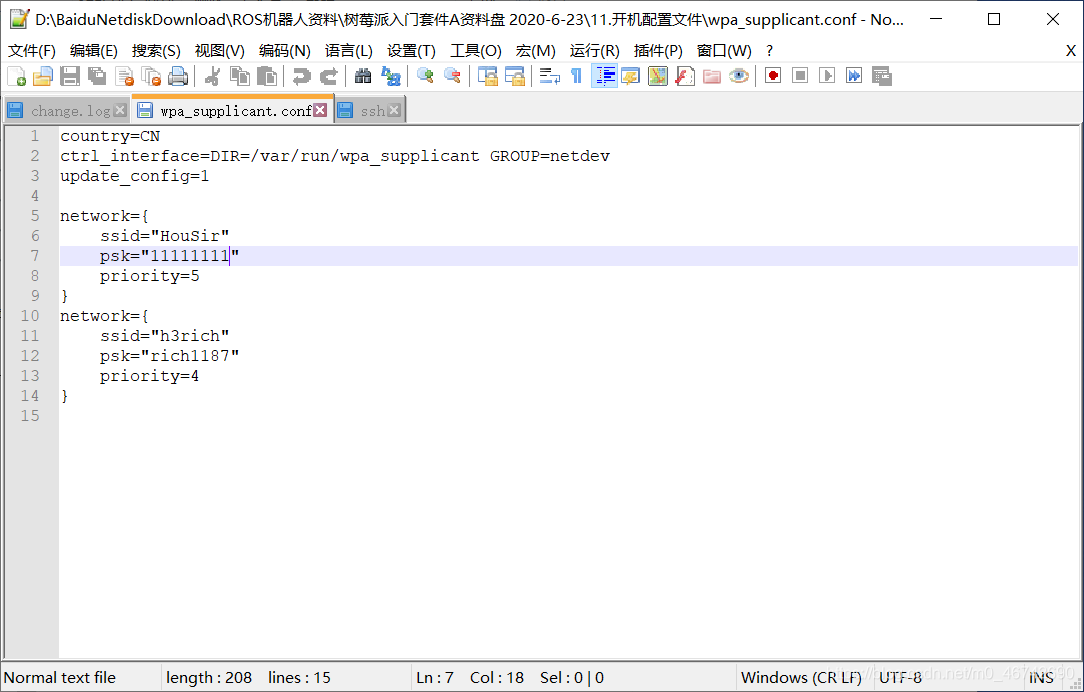Play back the recorded macro
The image size is (1084, 692).
coord(827,76)
